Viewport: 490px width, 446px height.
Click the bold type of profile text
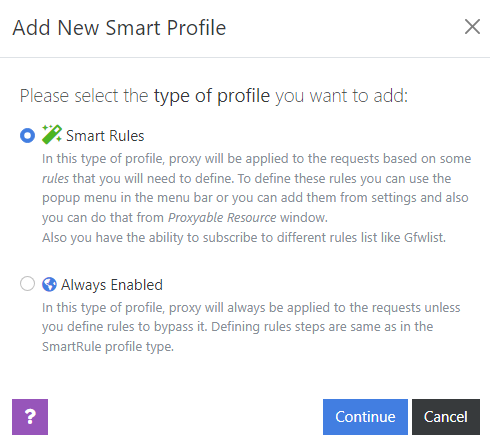tap(212, 96)
